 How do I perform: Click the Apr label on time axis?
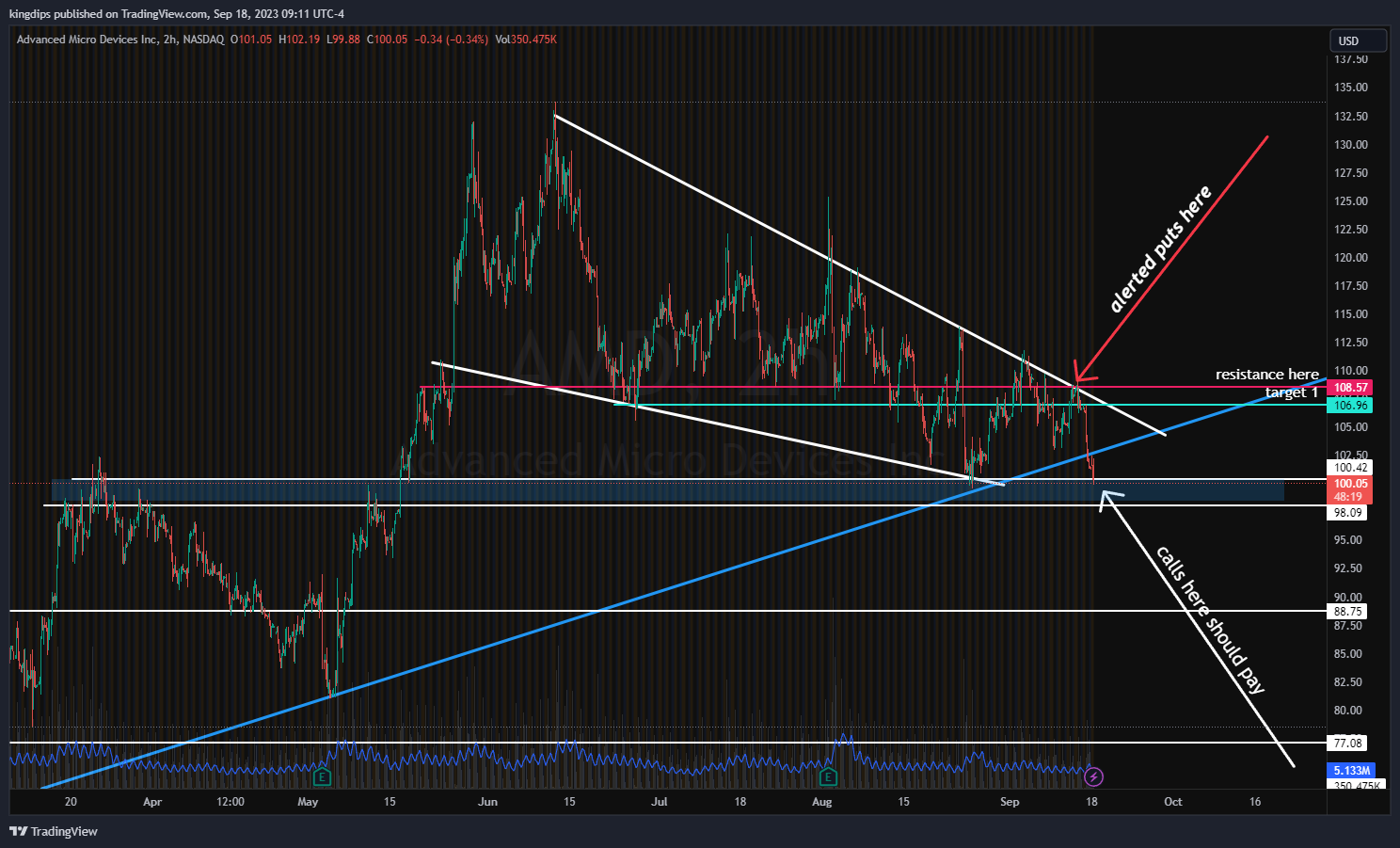(152, 802)
